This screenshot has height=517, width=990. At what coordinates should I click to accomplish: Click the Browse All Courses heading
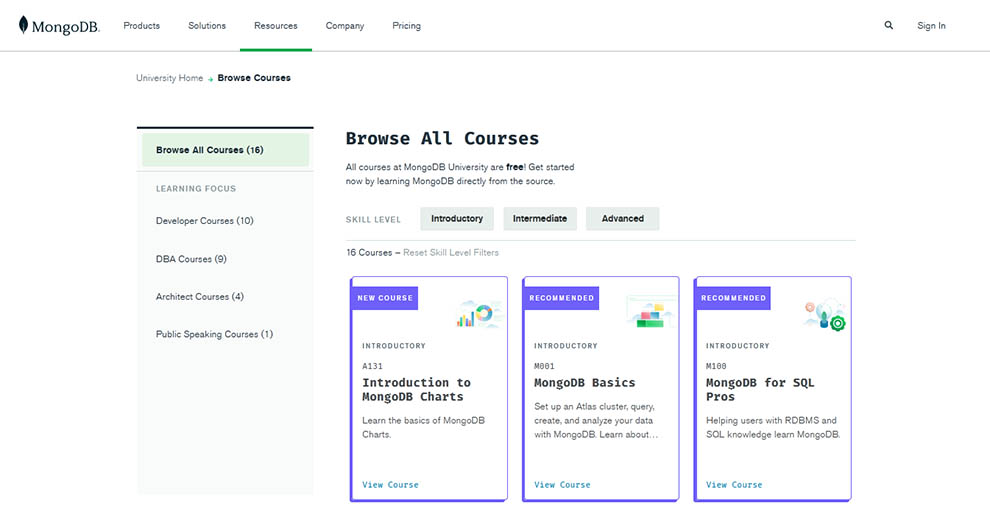[443, 138]
